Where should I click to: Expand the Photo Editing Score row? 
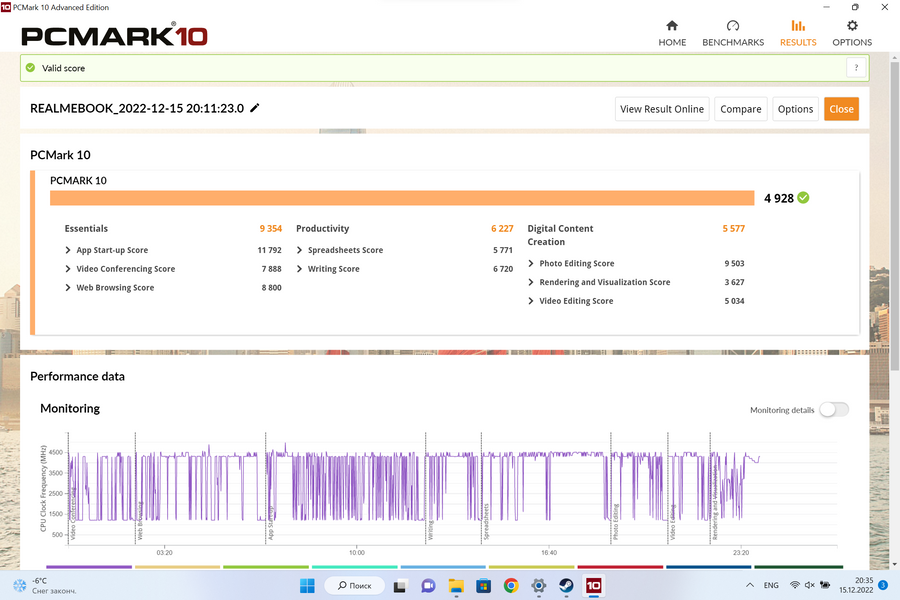coord(531,264)
